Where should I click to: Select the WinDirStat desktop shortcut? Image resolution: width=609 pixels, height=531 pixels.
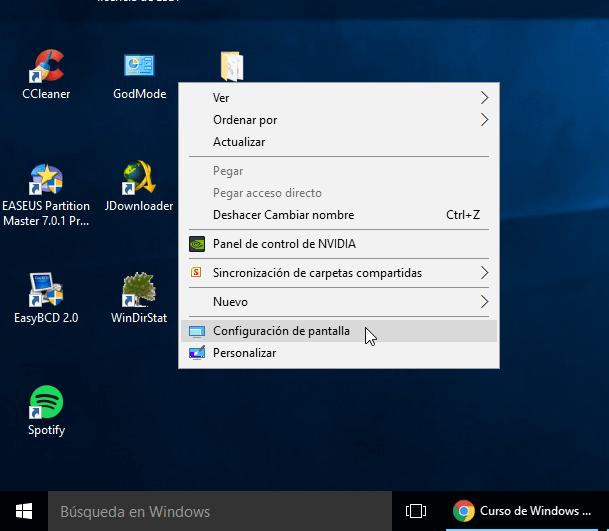tap(139, 298)
